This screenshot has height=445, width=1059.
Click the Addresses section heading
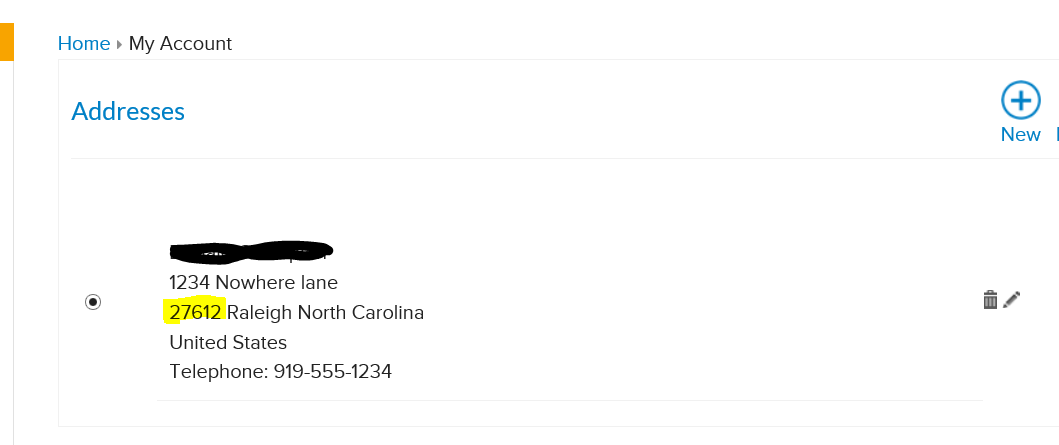tap(128, 111)
